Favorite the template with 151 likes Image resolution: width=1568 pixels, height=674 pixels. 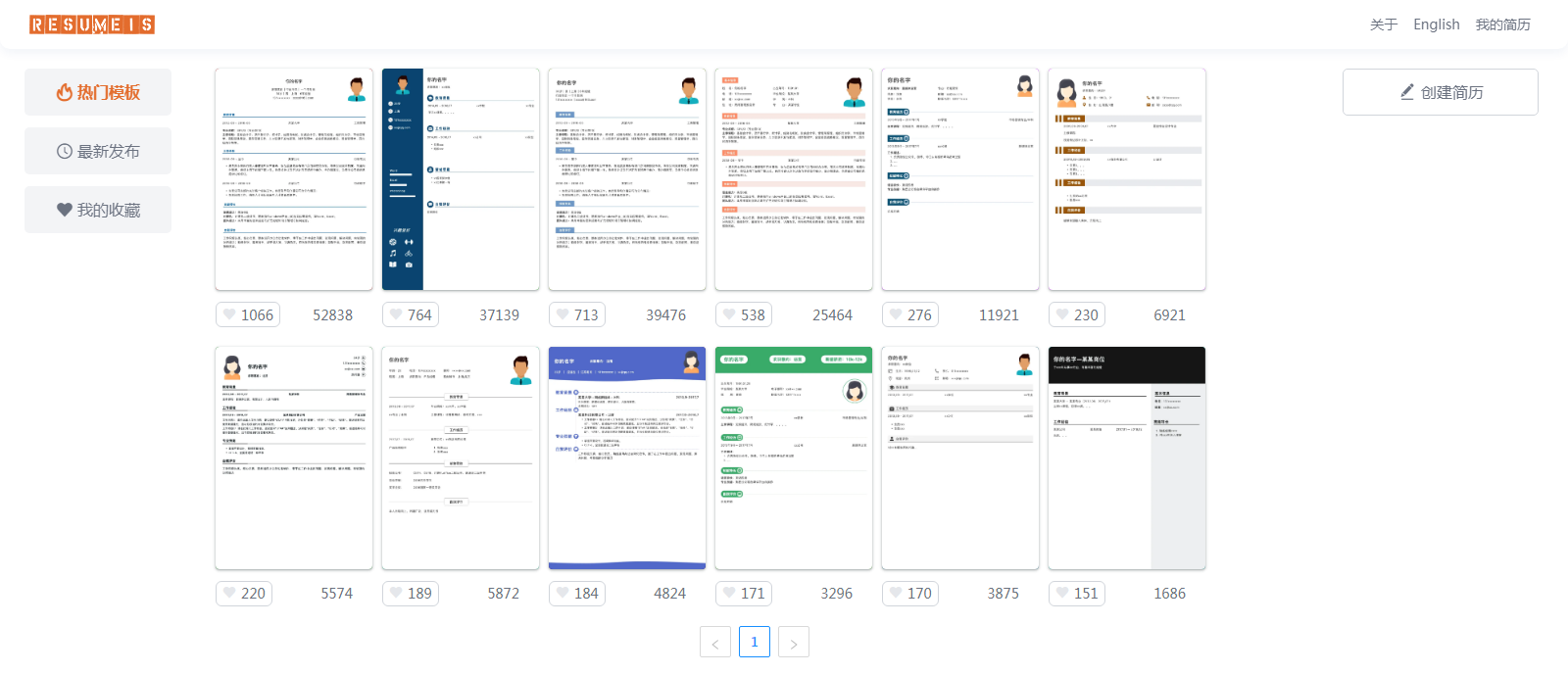pyautogui.click(x=1077, y=593)
